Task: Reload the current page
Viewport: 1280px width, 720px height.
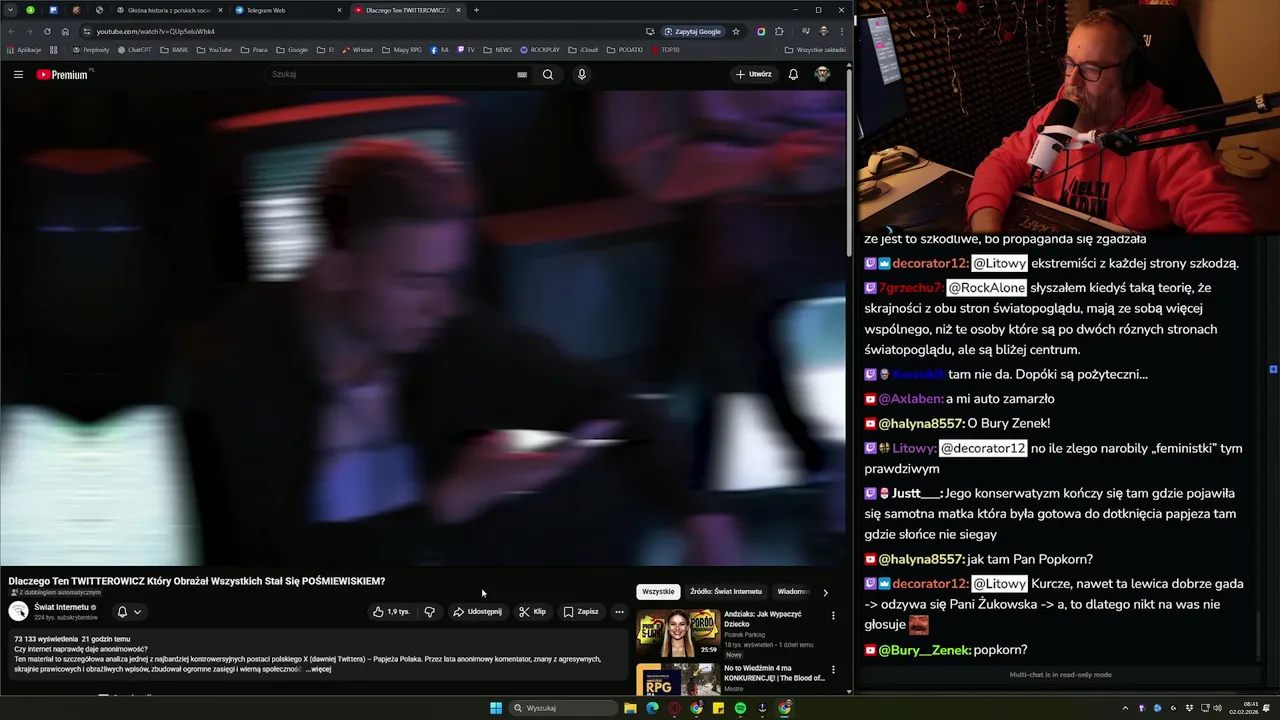Action: (47, 31)
